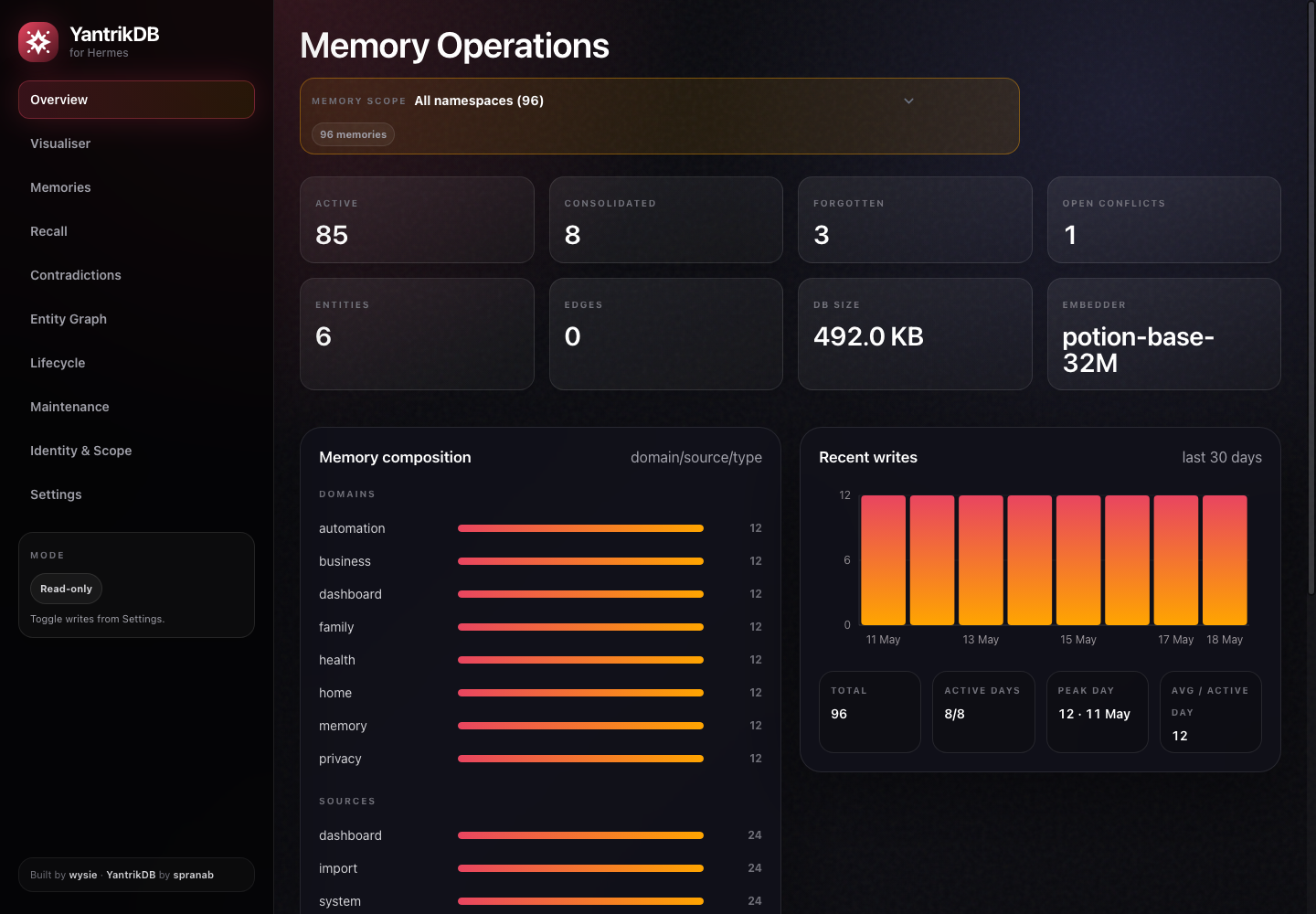Select the Active 85 stat card
Screen dimensions: 1316x914
click(417, 220)
